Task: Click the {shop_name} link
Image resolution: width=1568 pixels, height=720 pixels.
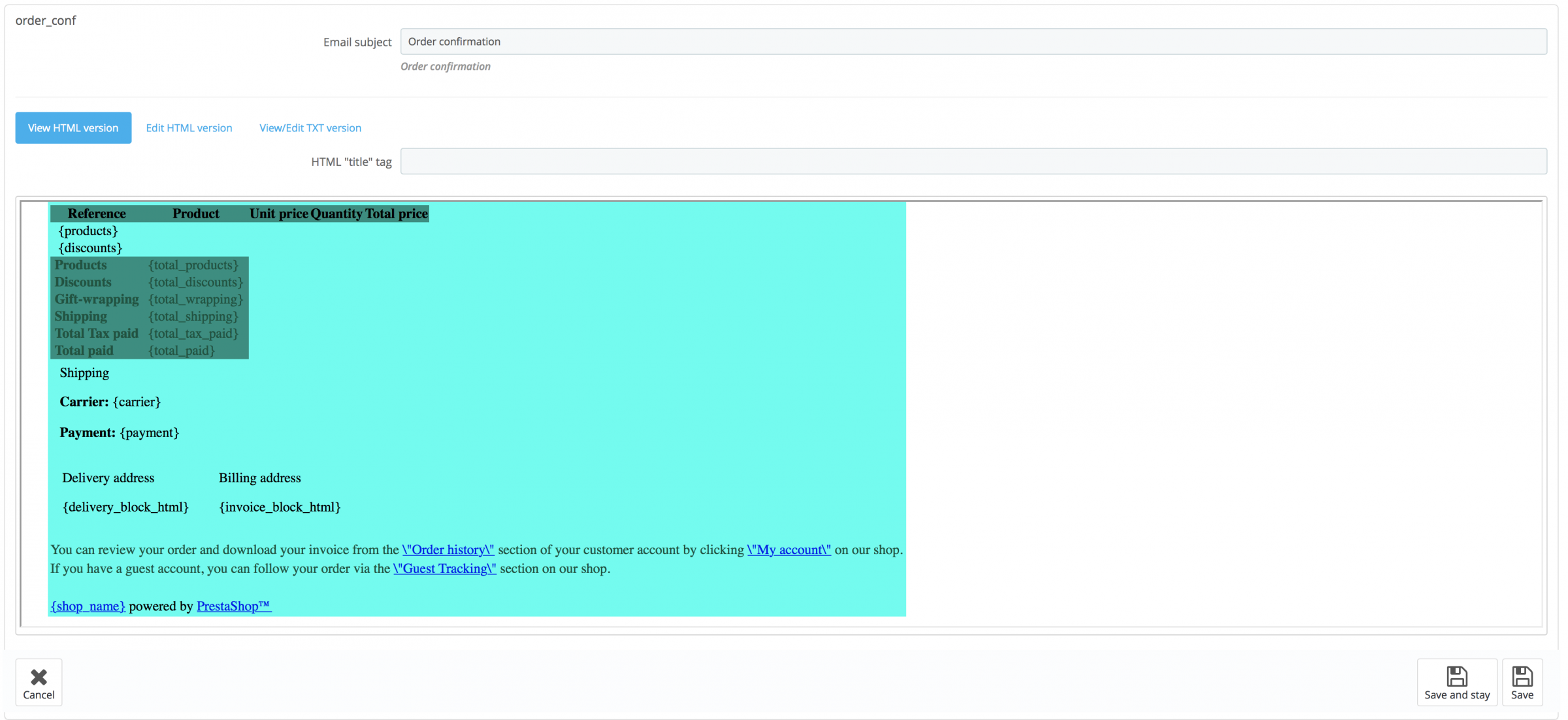Action: coord(88,606)
